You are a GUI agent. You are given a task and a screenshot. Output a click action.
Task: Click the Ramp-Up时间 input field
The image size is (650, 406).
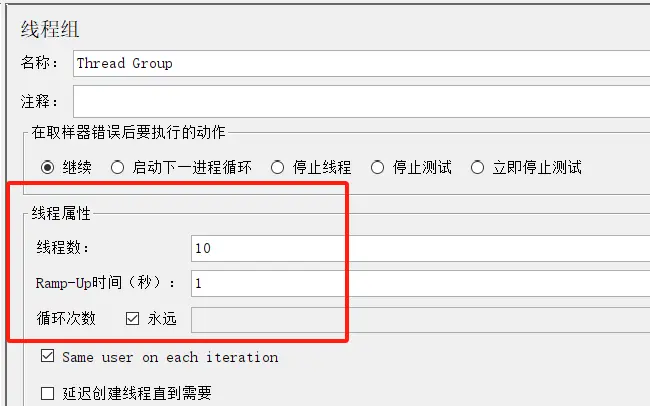(x=420, y=283)
